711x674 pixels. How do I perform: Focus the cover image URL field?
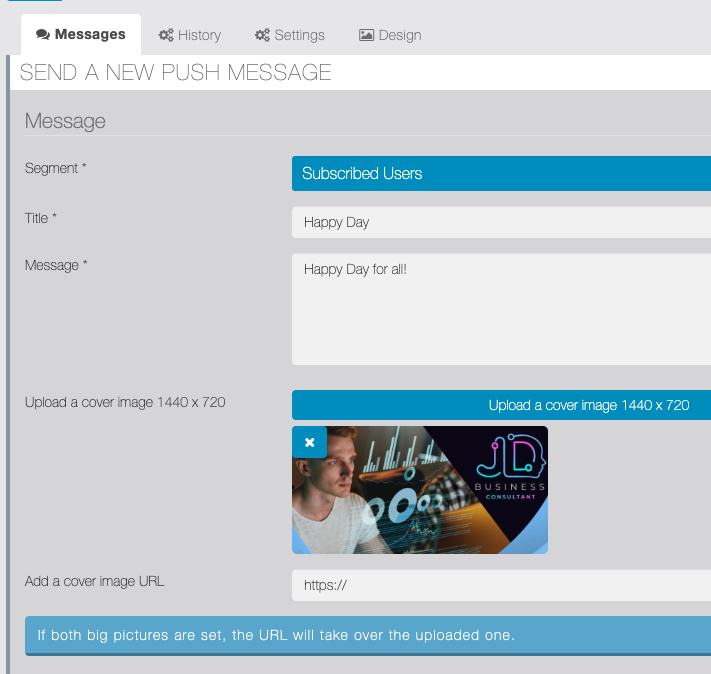click(x=502, y=585)
